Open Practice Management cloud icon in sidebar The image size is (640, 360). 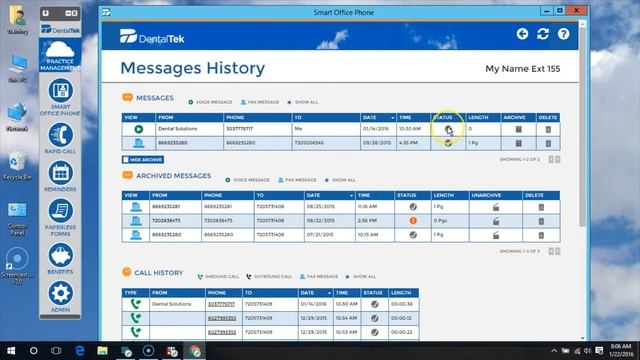point(60,55)
